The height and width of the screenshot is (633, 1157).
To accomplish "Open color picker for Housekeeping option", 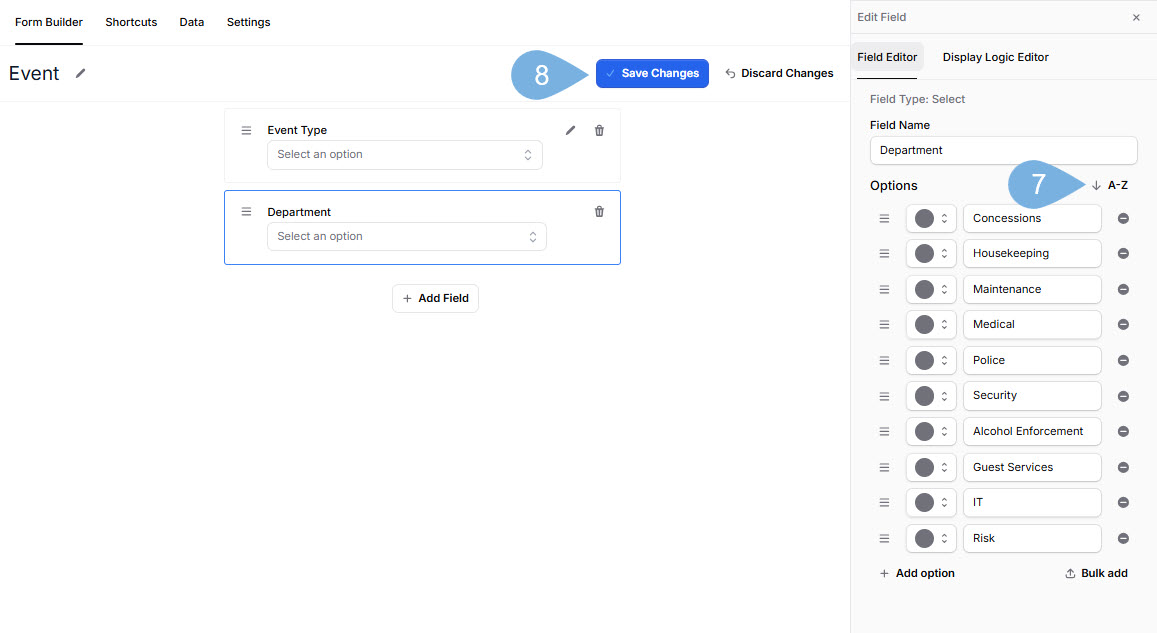I will pos(931,254).
